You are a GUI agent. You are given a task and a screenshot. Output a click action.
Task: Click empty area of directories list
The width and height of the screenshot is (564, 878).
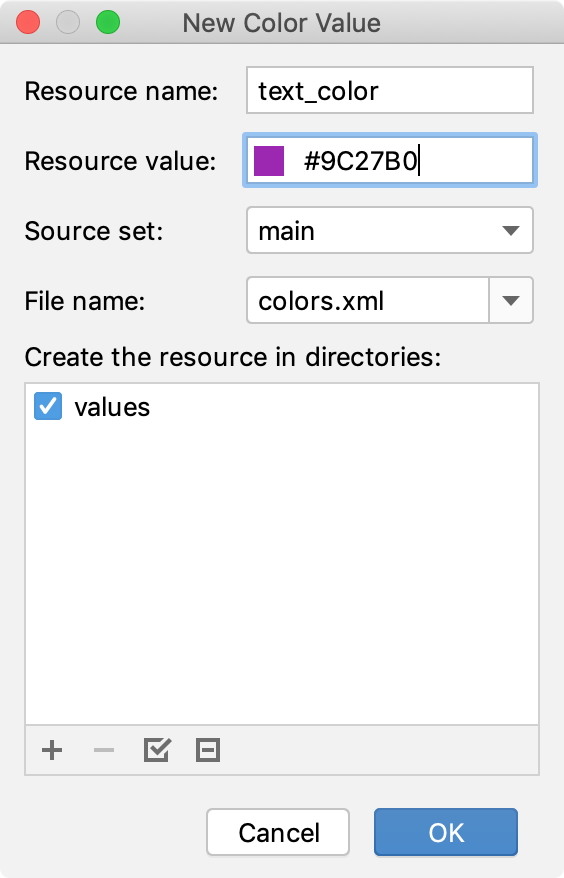coord(282,571)
